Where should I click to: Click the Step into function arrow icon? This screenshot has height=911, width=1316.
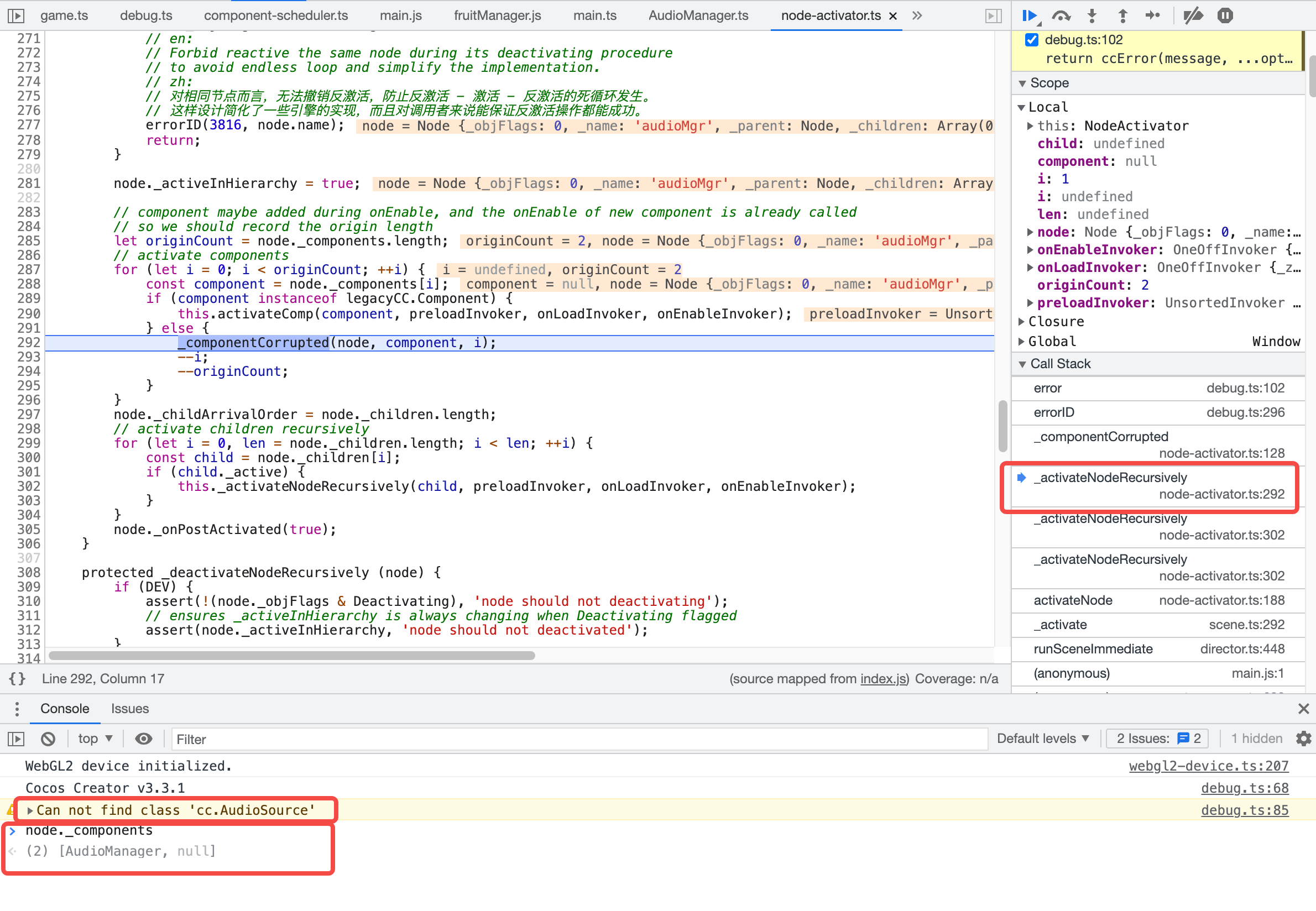[x=1092, y=15]
